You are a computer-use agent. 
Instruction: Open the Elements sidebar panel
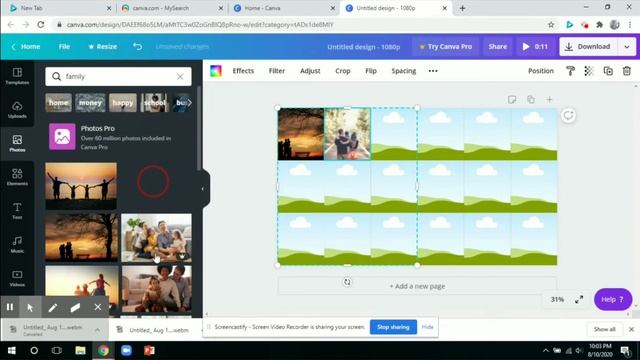(x=17, y=177)
